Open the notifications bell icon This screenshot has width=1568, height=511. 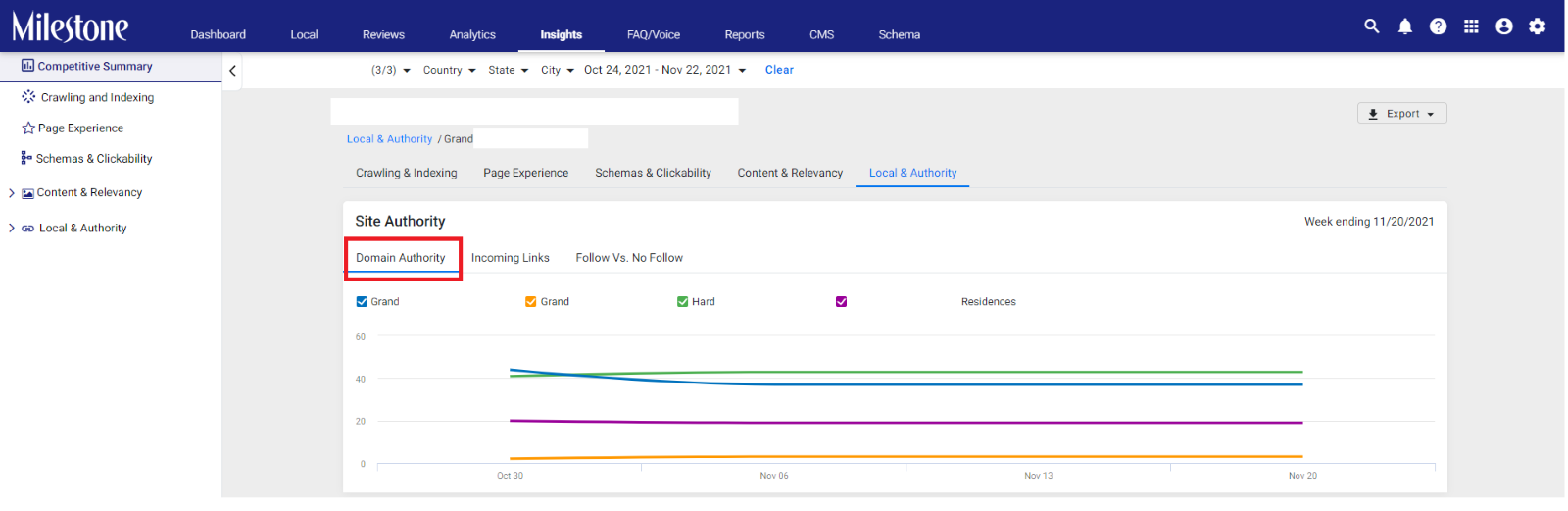pos(1405,26)
